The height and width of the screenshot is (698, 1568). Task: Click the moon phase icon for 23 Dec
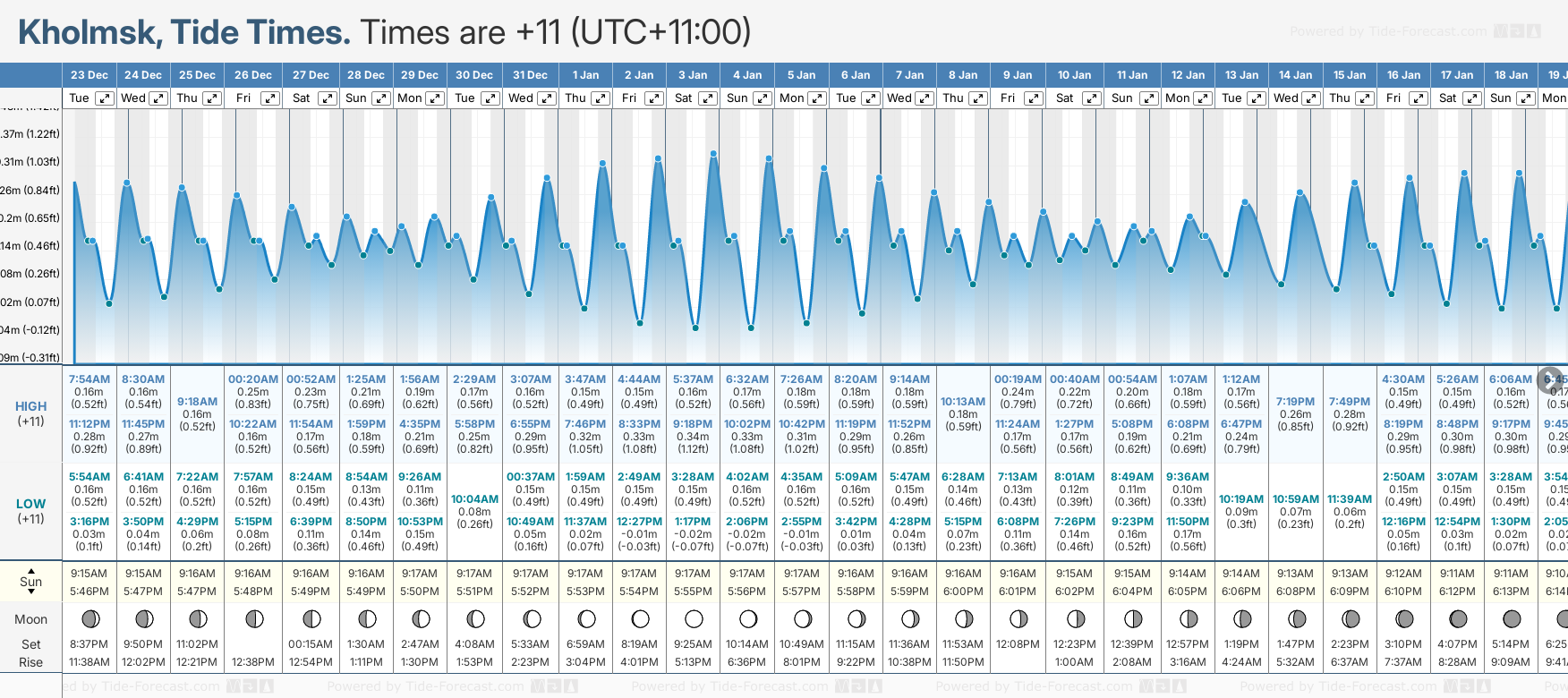89,618
